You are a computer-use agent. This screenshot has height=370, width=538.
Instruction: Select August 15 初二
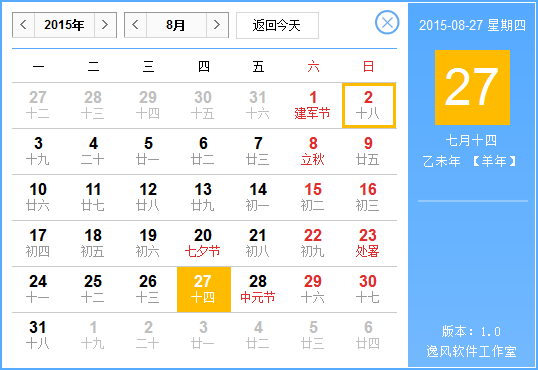coord(313,197)
